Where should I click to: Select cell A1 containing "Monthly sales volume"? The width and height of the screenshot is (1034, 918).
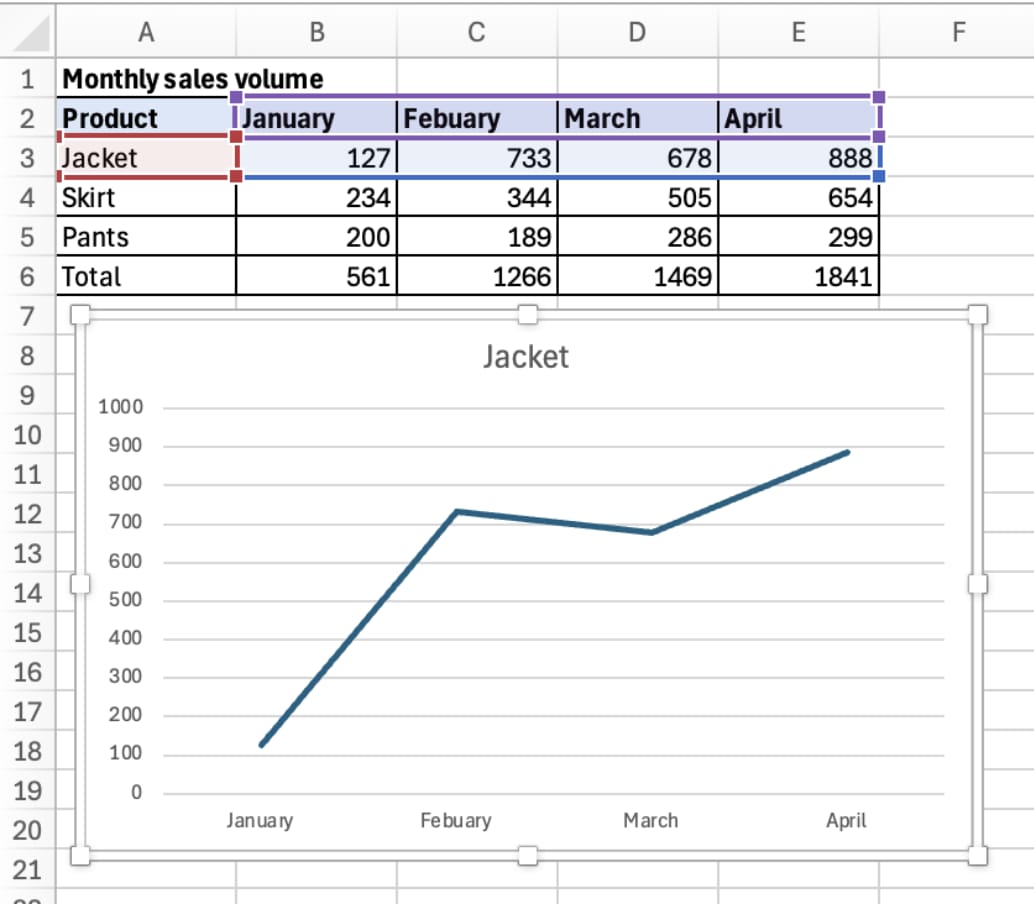[x=146, y=78]
